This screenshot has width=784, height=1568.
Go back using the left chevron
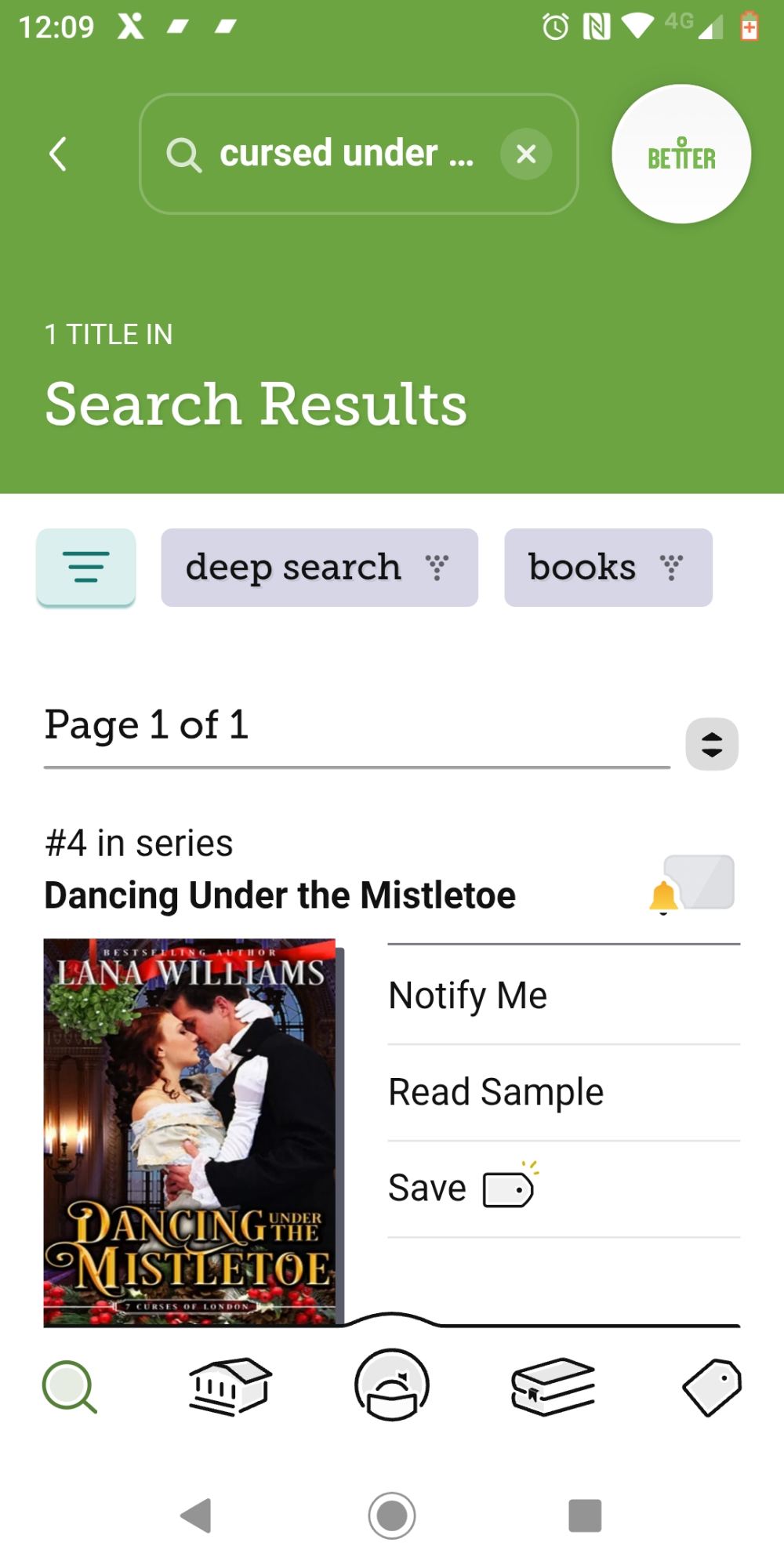[x=58, y=154]
